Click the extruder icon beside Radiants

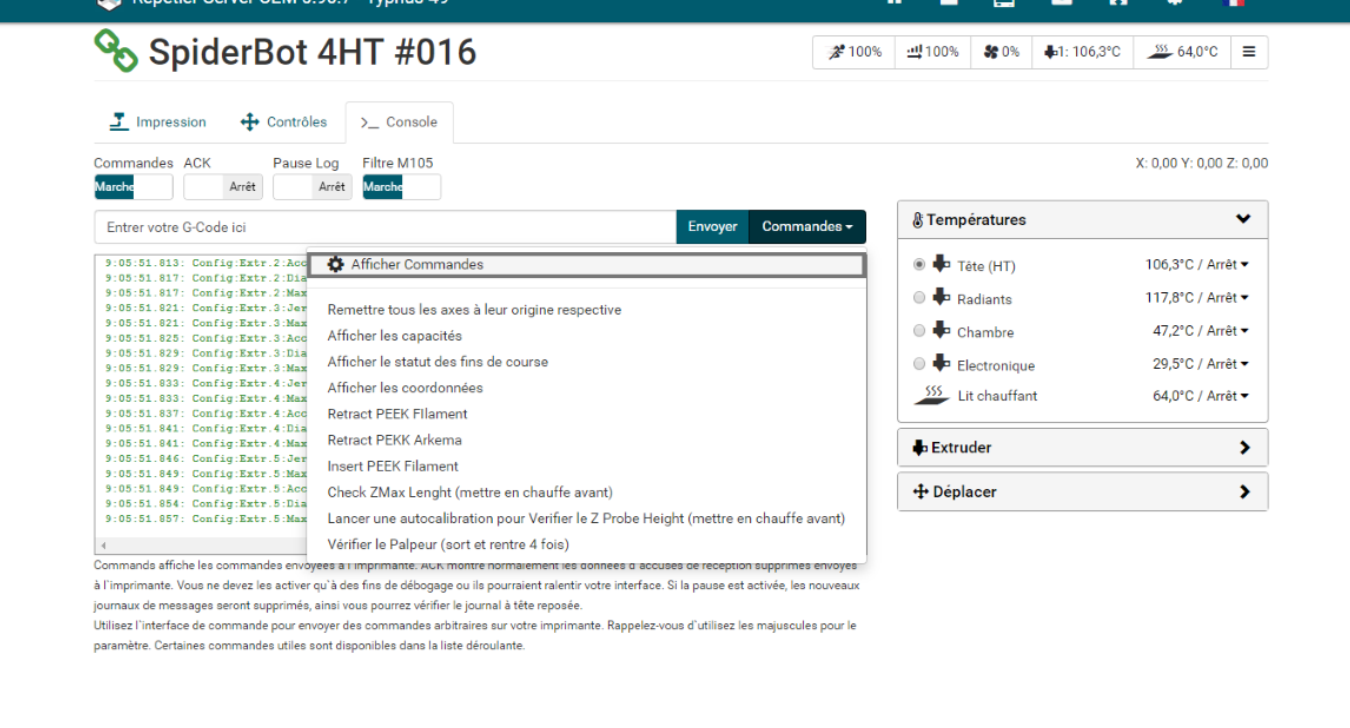(941, 298)
